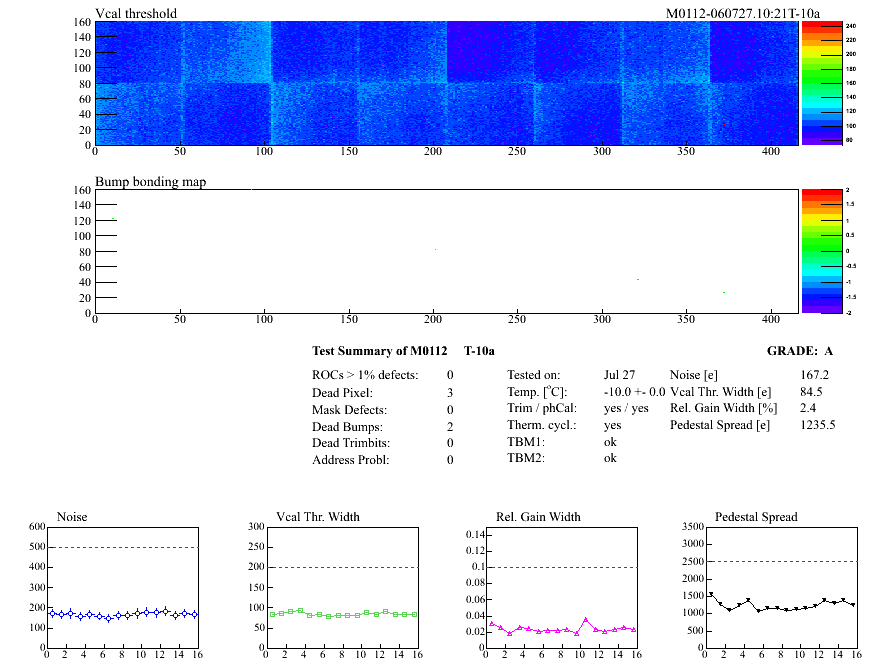Click the first green square in Vcal Thr. Width plot
The width and height of the screenshot is (896, 672).
point(272,614)
